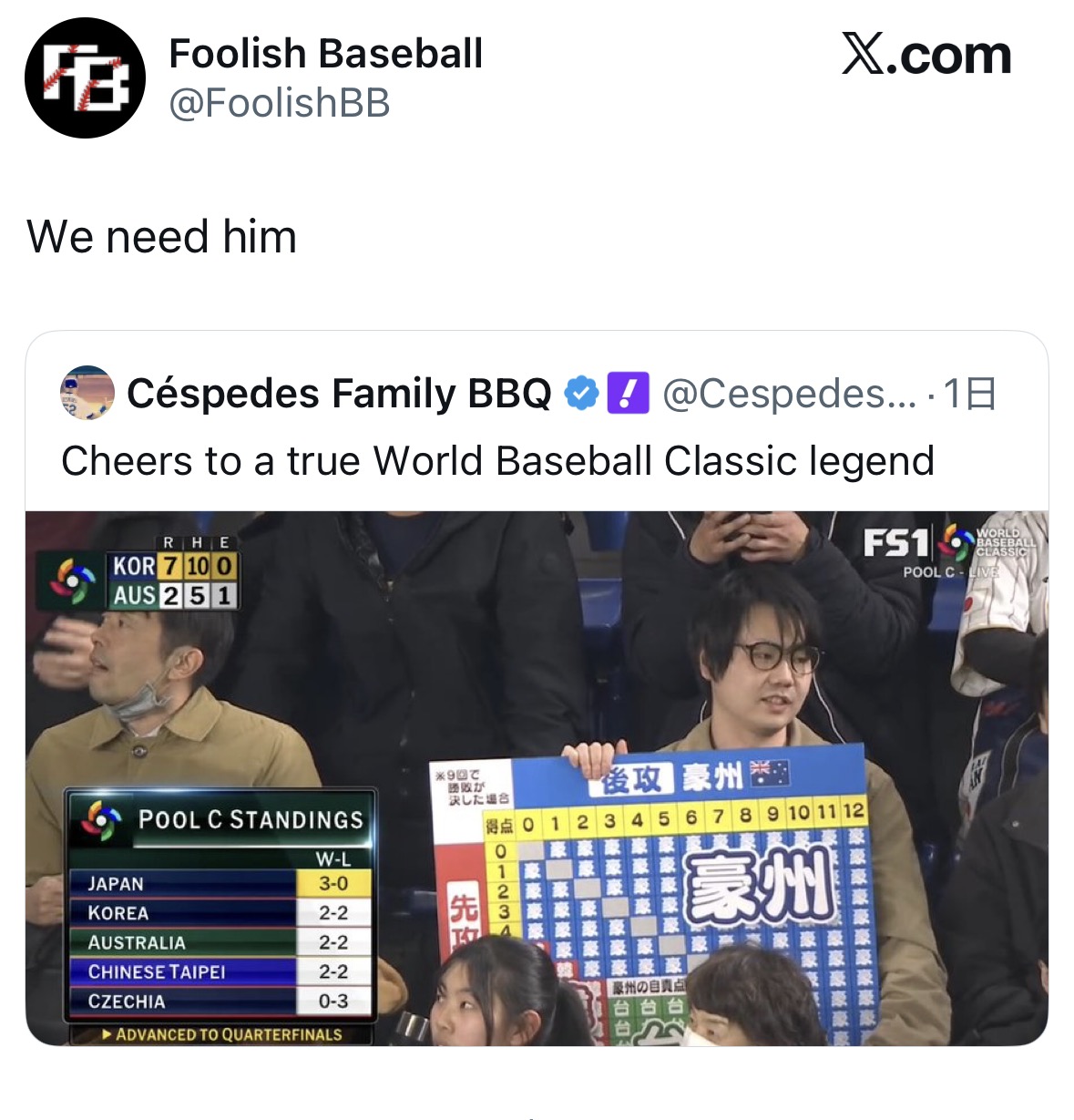Open the Céspedes Family BBQ account name

coord(339,394)
